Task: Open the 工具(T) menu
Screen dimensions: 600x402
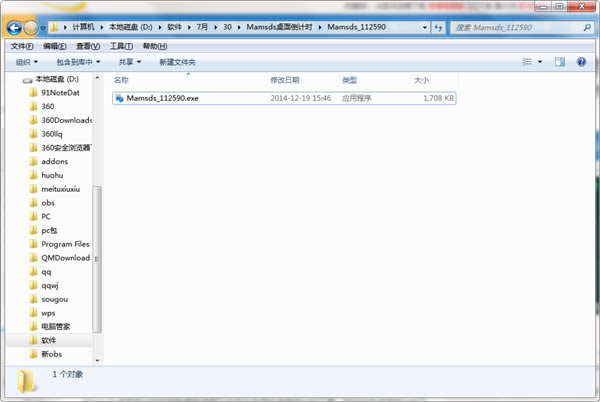Action: tap(121, 46)
